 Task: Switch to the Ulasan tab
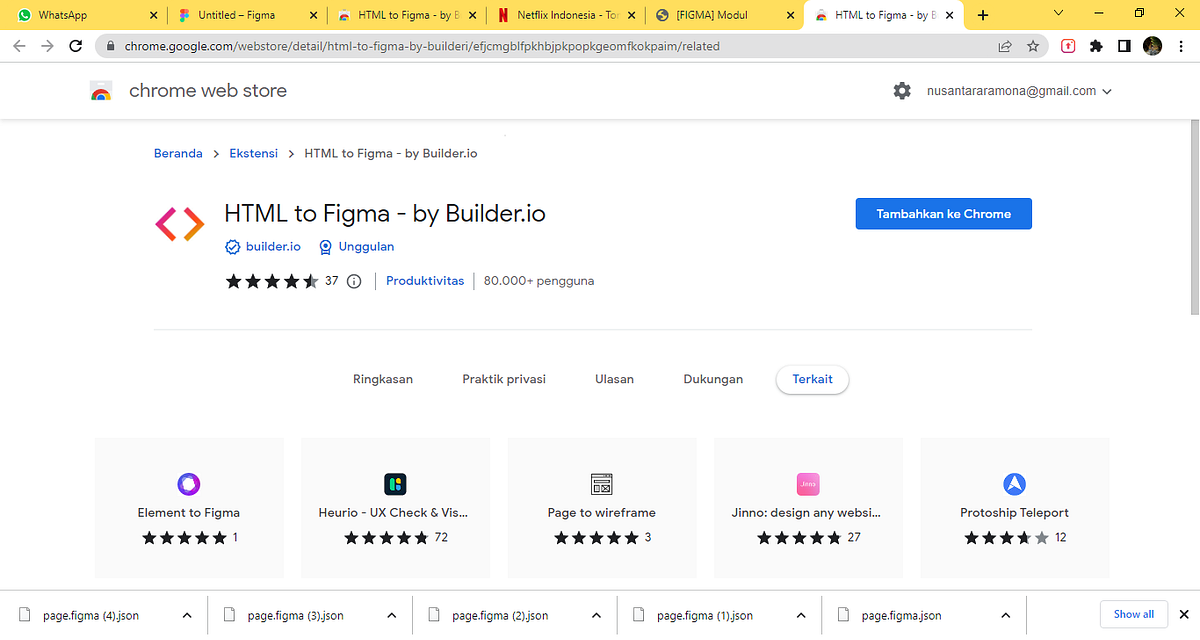[614, 379]
